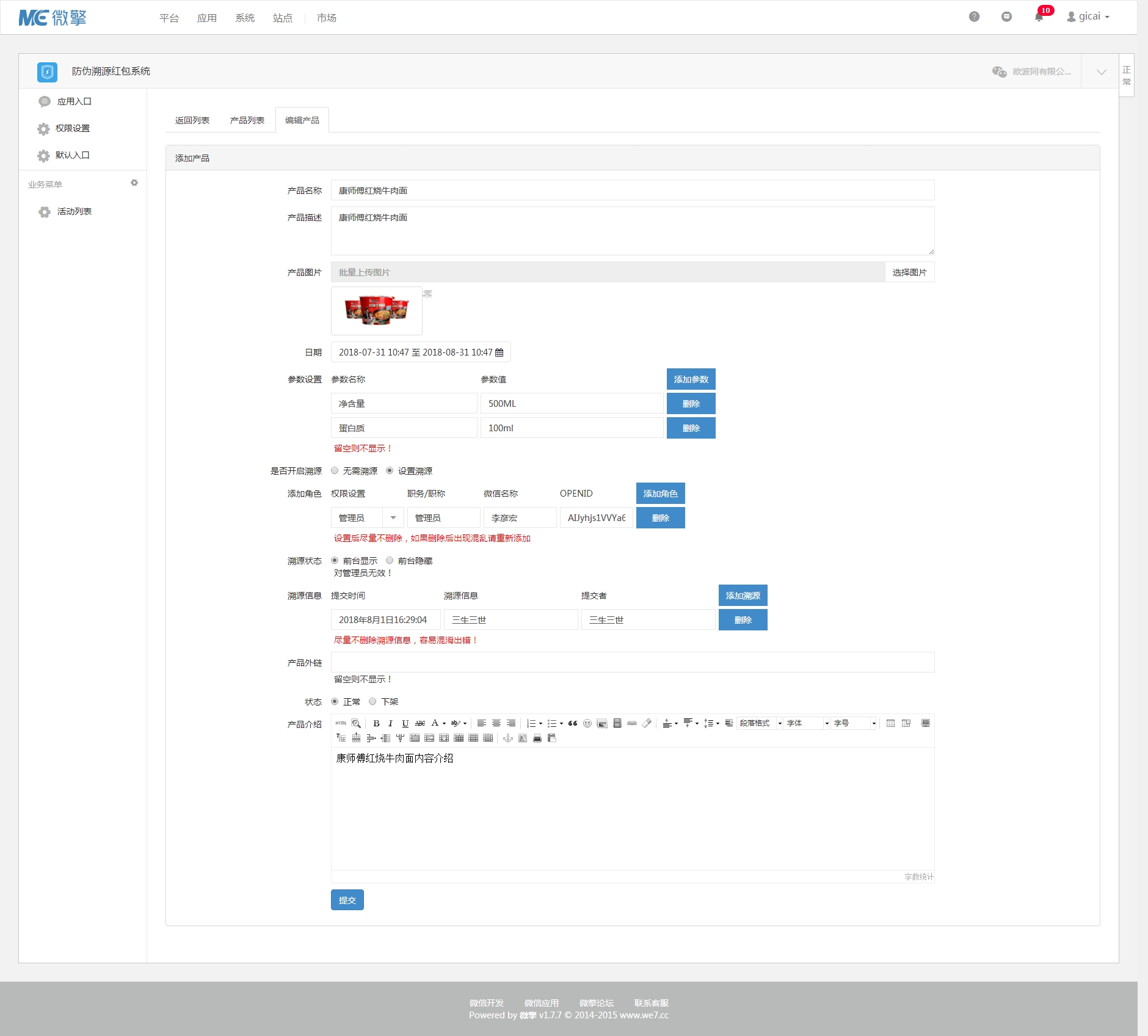Viewport: 1148px width, 1036px height.
Task: Open highlight color dropdown arrow
Action: [465, 723]
